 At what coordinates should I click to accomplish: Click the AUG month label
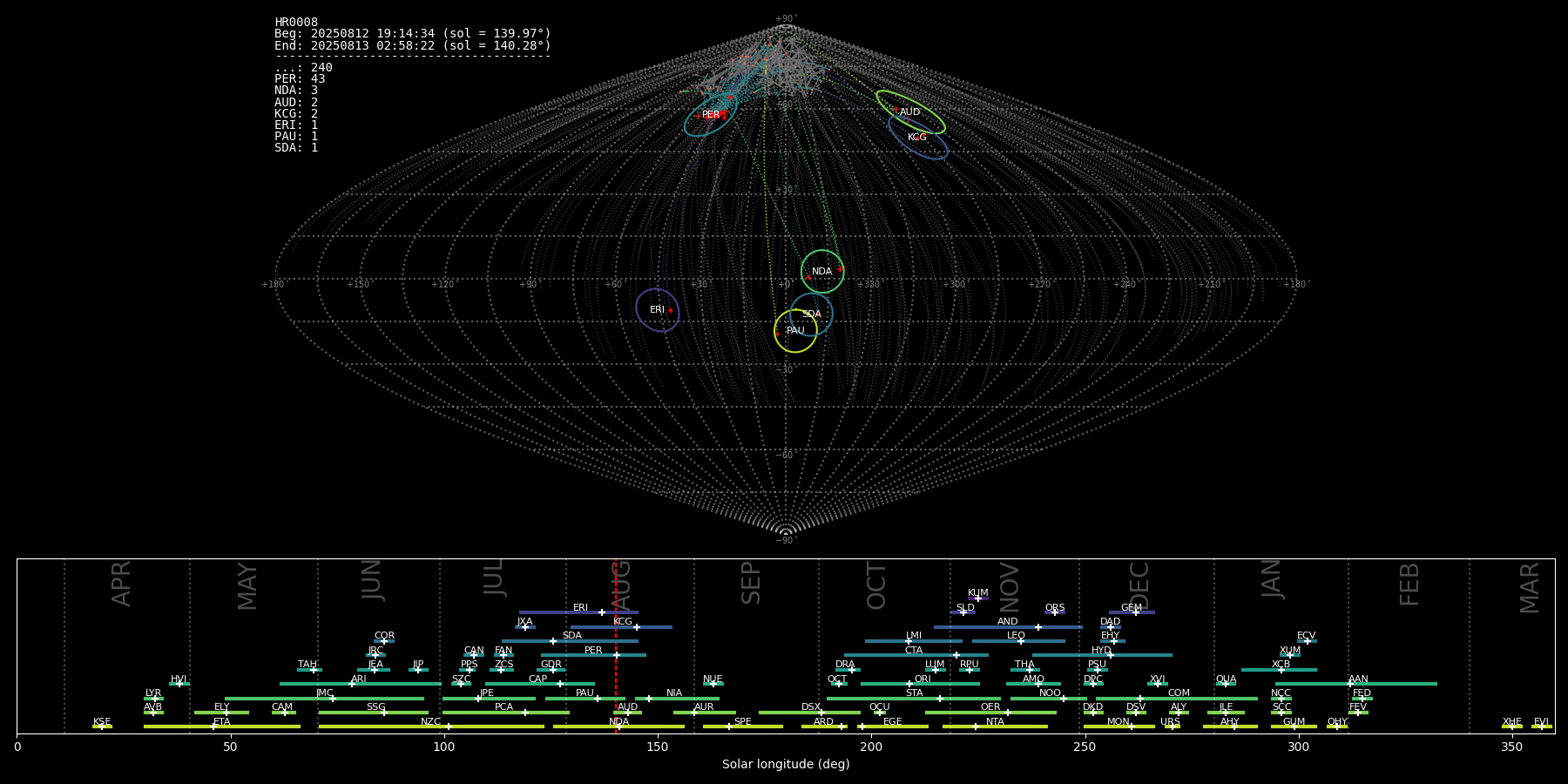click(621, 585)
